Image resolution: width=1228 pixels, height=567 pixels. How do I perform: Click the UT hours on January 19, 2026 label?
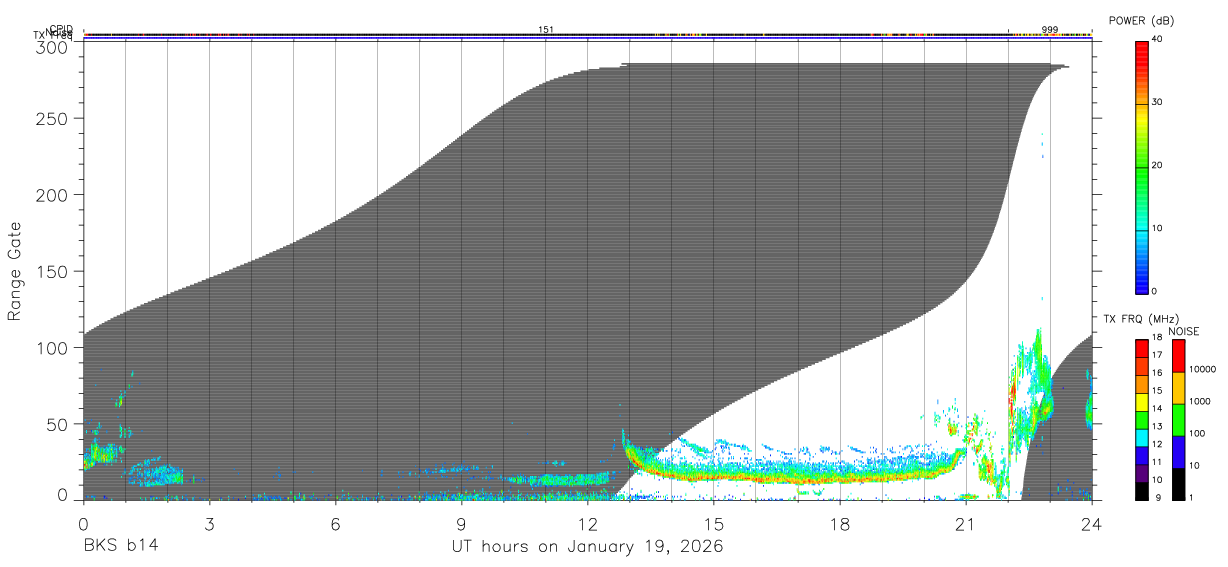pyautogui.click(x=586, y=547)
